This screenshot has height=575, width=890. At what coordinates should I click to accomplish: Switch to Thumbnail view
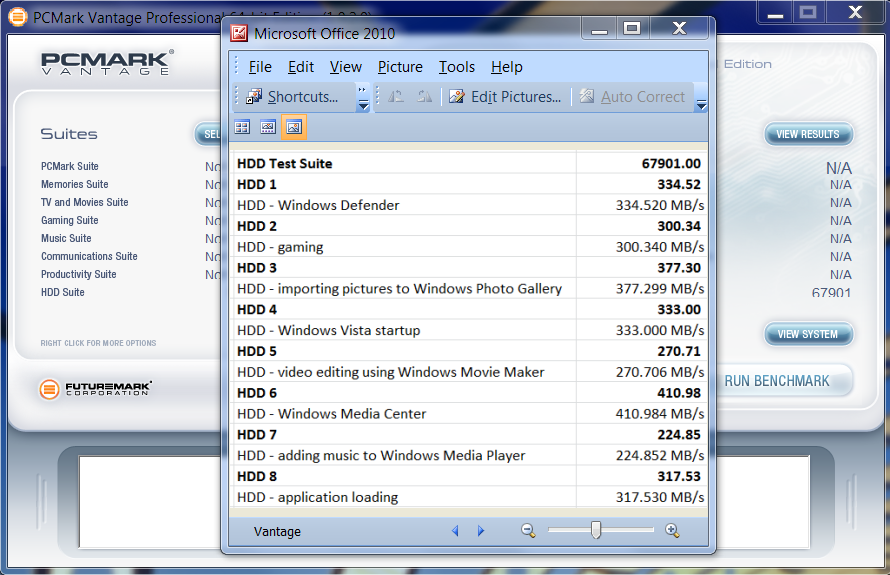[242, 127]
